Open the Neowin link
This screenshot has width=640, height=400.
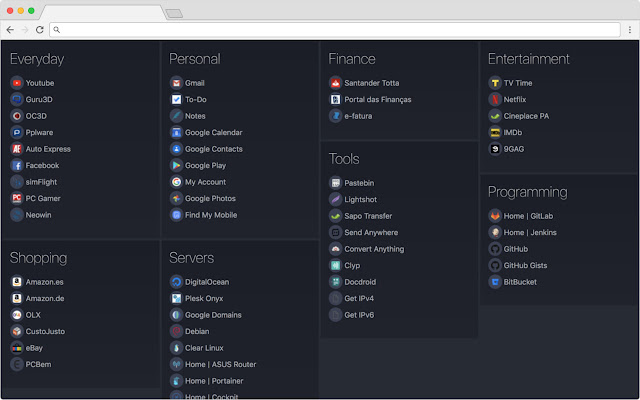38,215
